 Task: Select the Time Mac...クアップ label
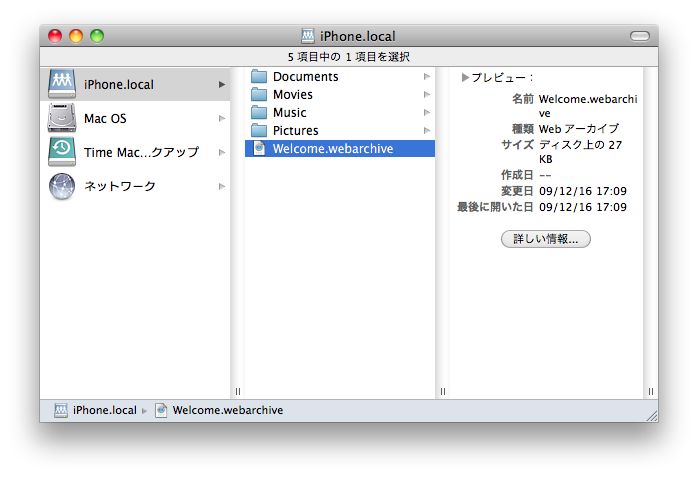tap(141, 152)
